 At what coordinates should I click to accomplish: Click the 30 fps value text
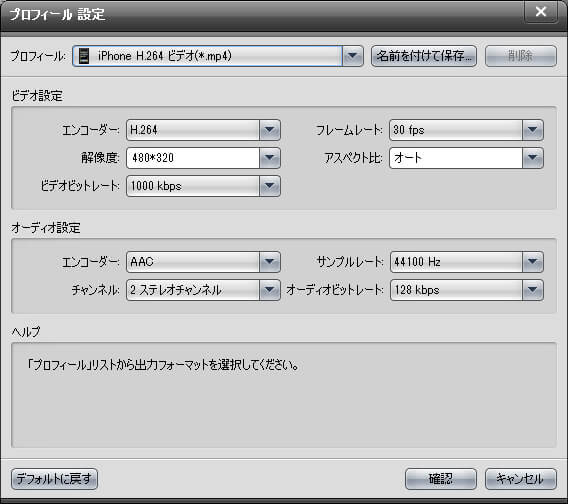(x=409, y=130)
